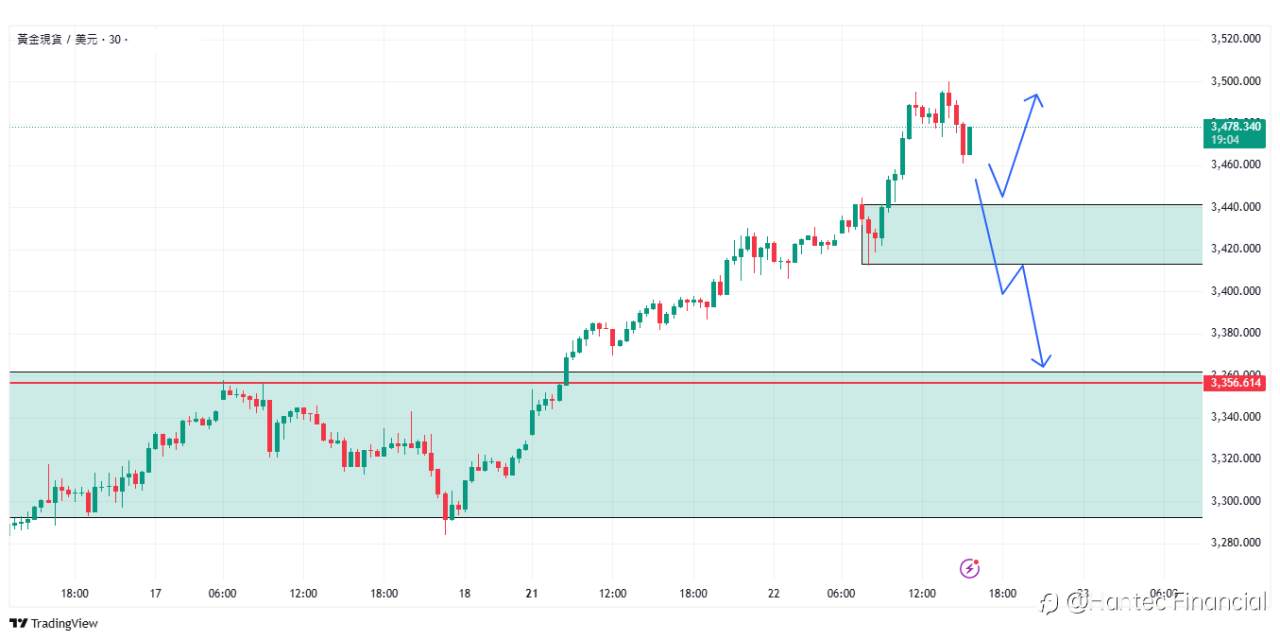This screenshot has height=640, width=1280.
Task: Click the 3,280.000 price axis label
Action: 1233,542
